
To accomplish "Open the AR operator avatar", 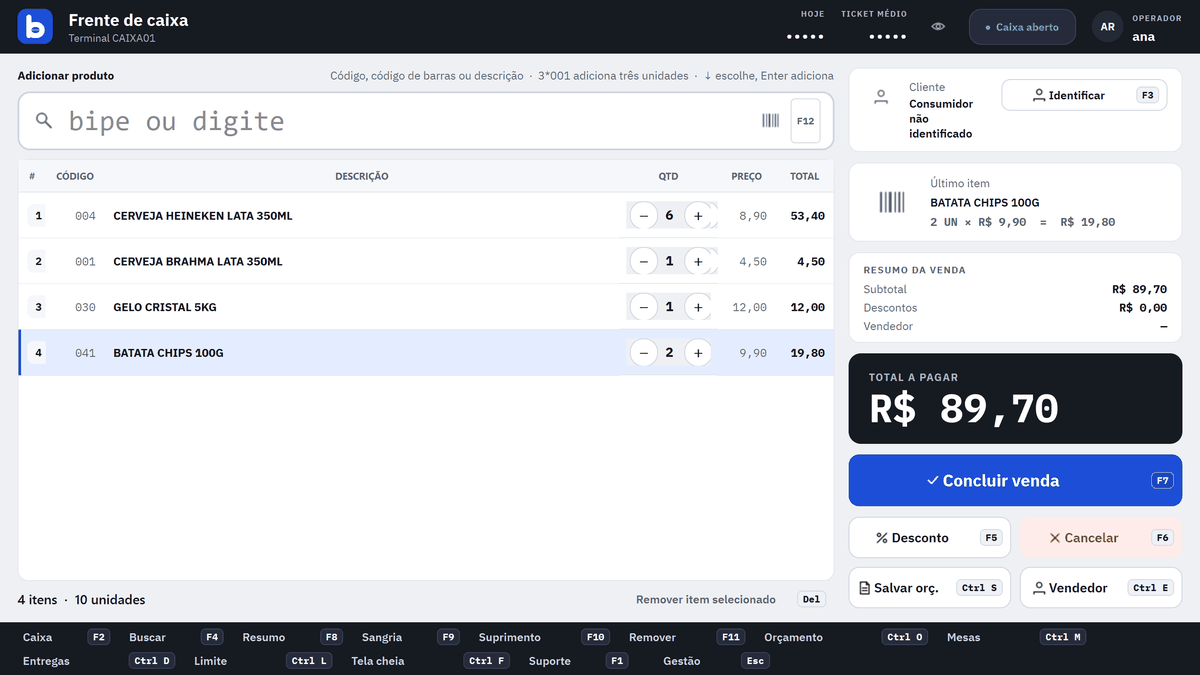I will point(1108,27).
